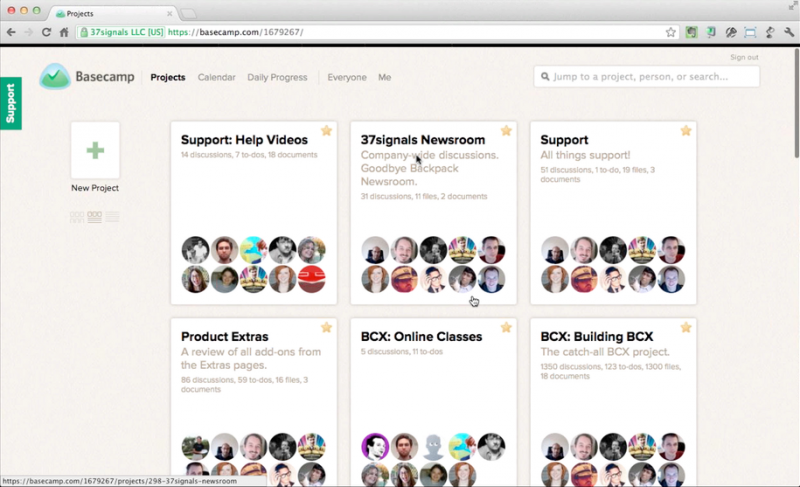Image resolution: width=800 pixels, height=487 pixels.
Task: Open the green Support side tab
Action: (x=11, y=104)
